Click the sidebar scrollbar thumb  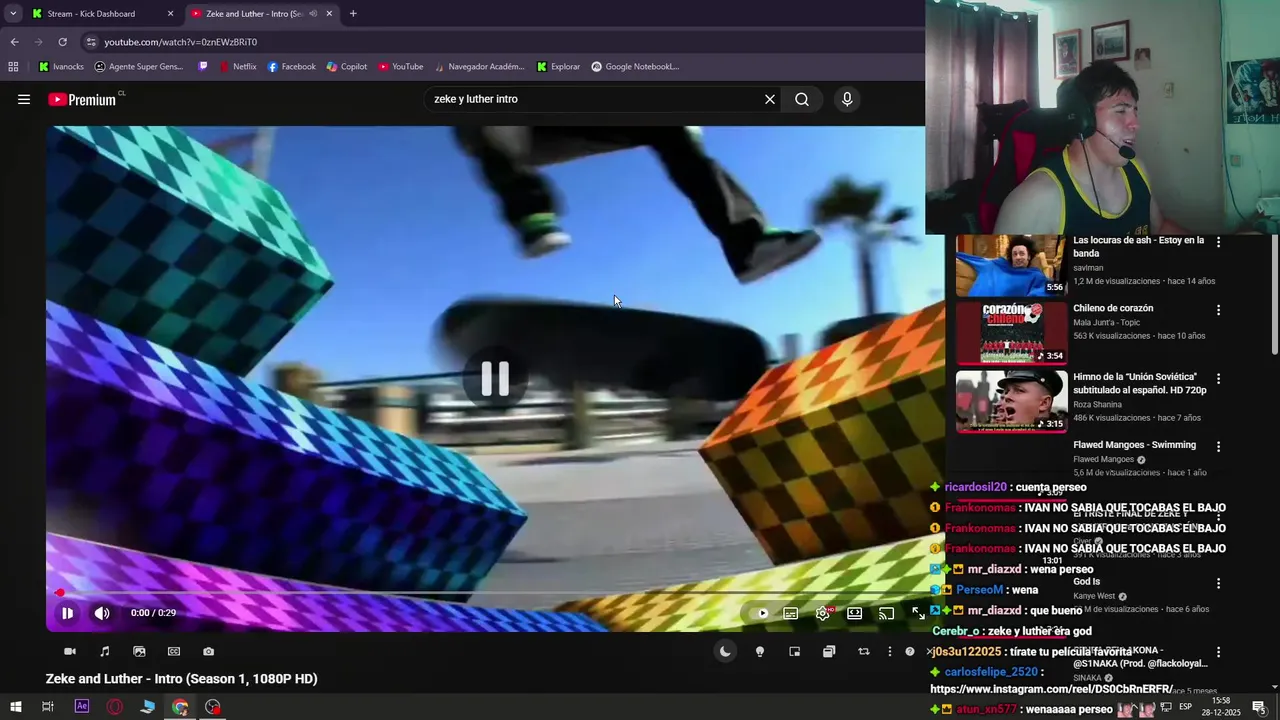click(1274, 294)
